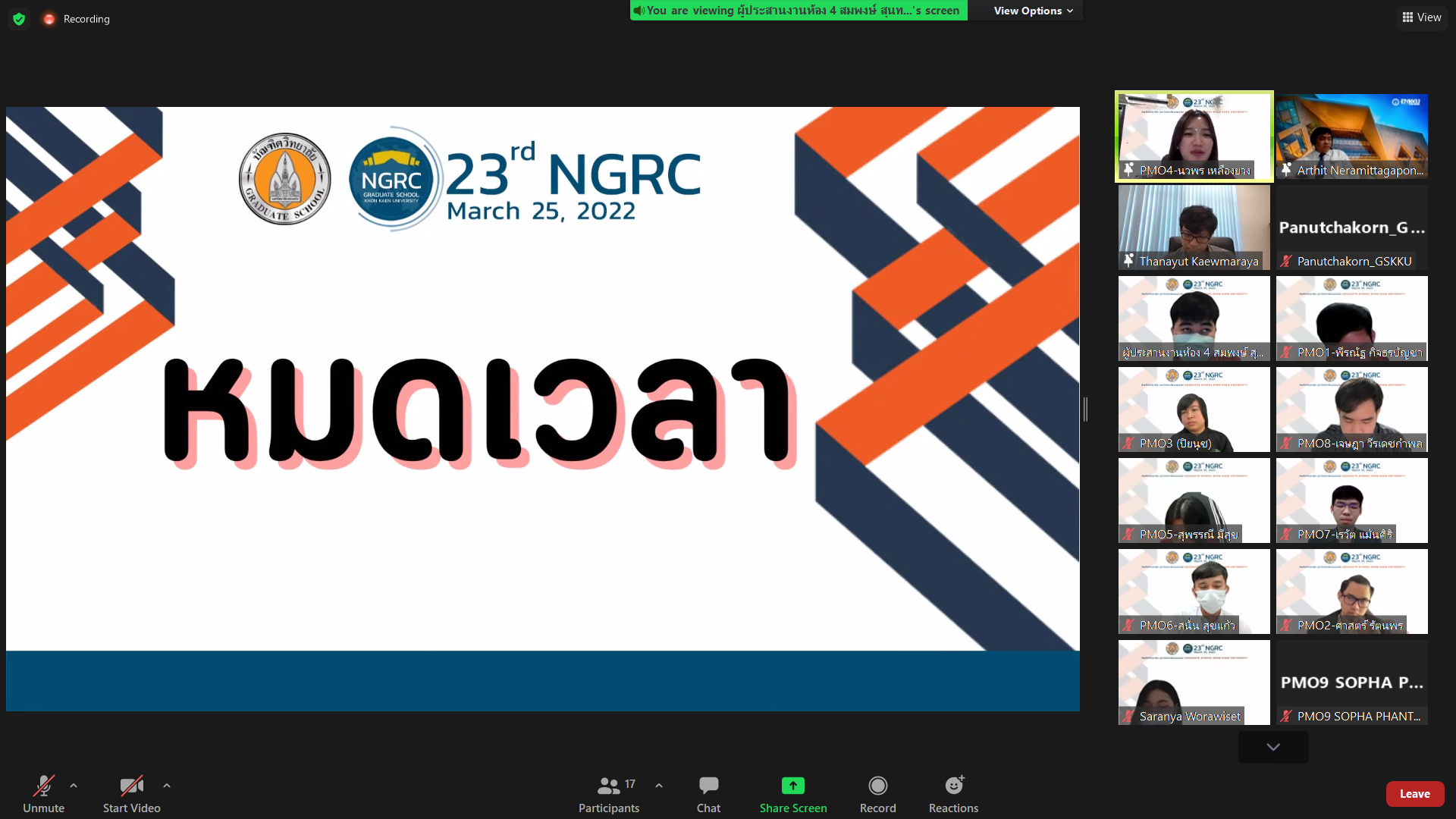Expand audio settings arrow beside Unmute
This screenshot has height=819, width=1456.
pyautogui.click(x=74, y=786)
